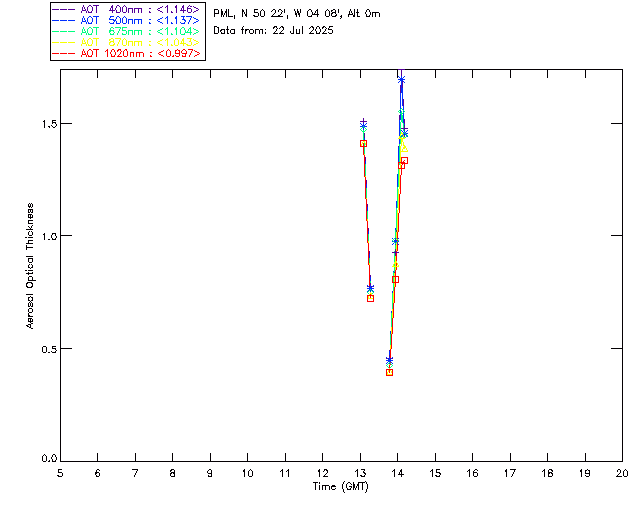Click the y-axis tick label '0.5'

click(x=49, y=349)
